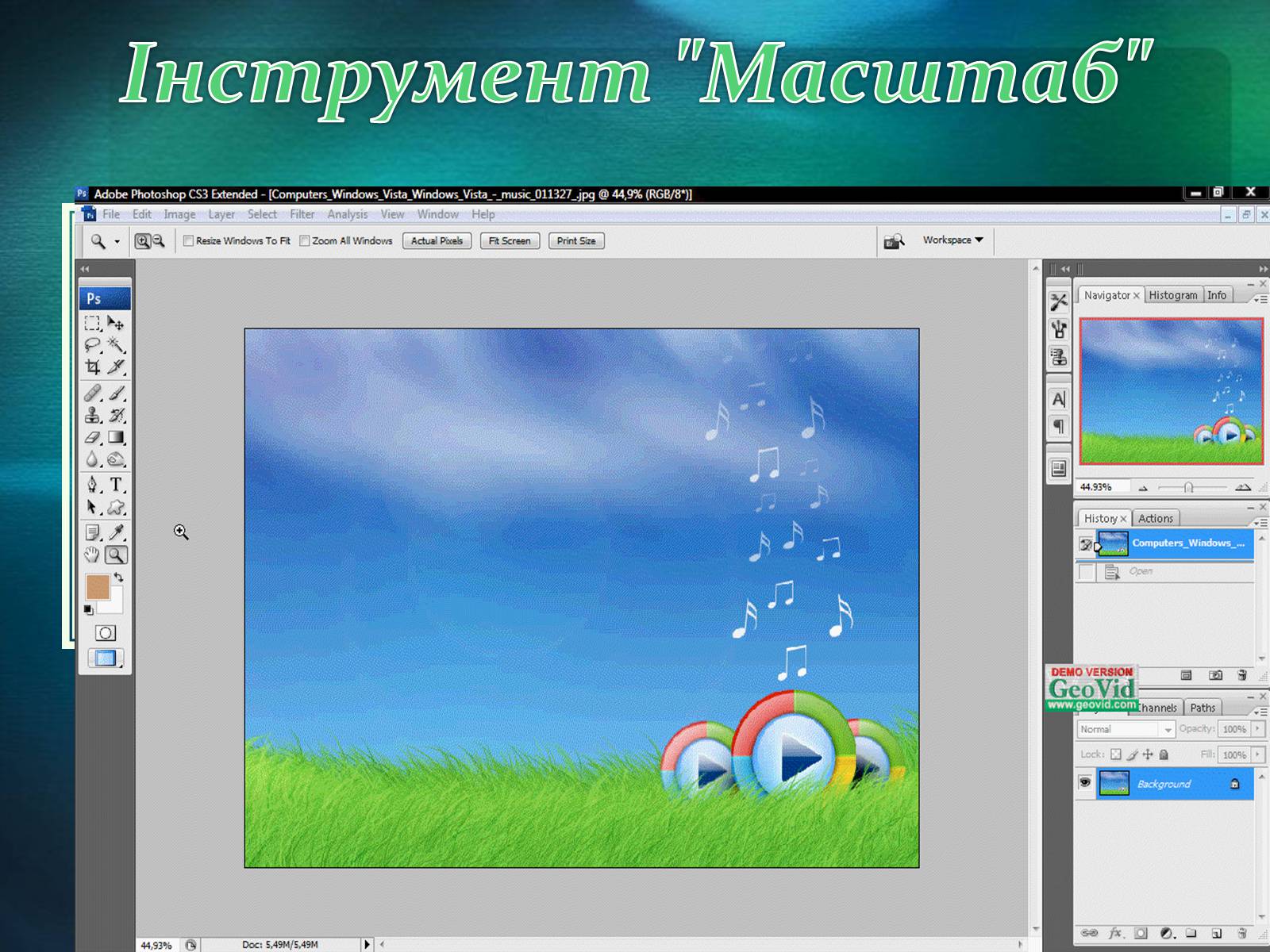This screenshot has width=1270, height=952.
Task: Select the Lasso tool
Action: tap(93, 344)
